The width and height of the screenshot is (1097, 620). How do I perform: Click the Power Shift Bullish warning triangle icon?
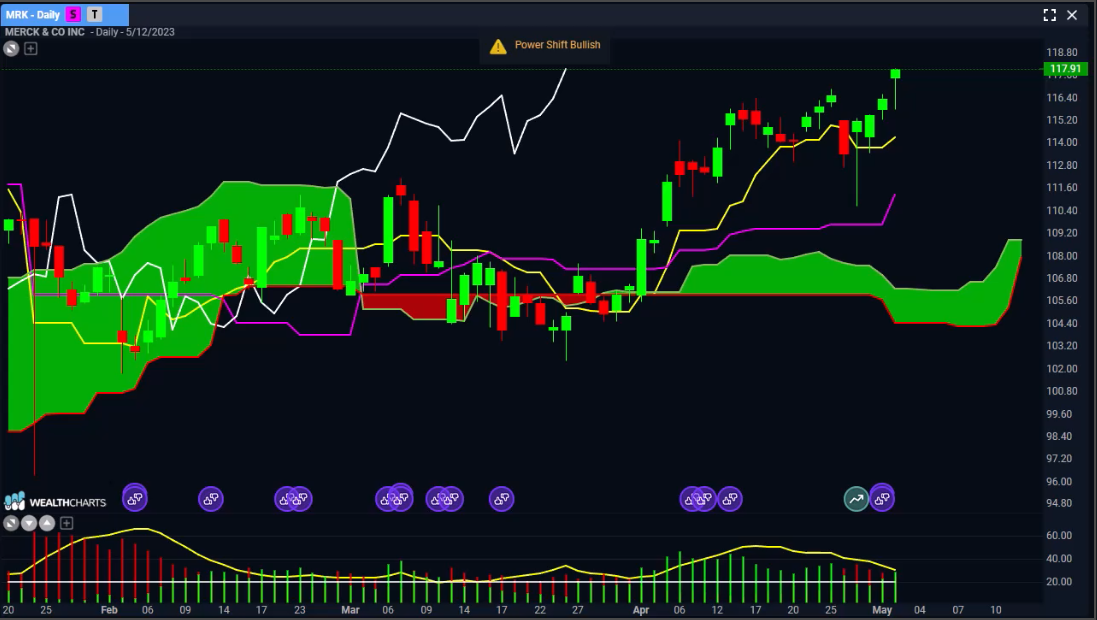(x=497, y=46)
